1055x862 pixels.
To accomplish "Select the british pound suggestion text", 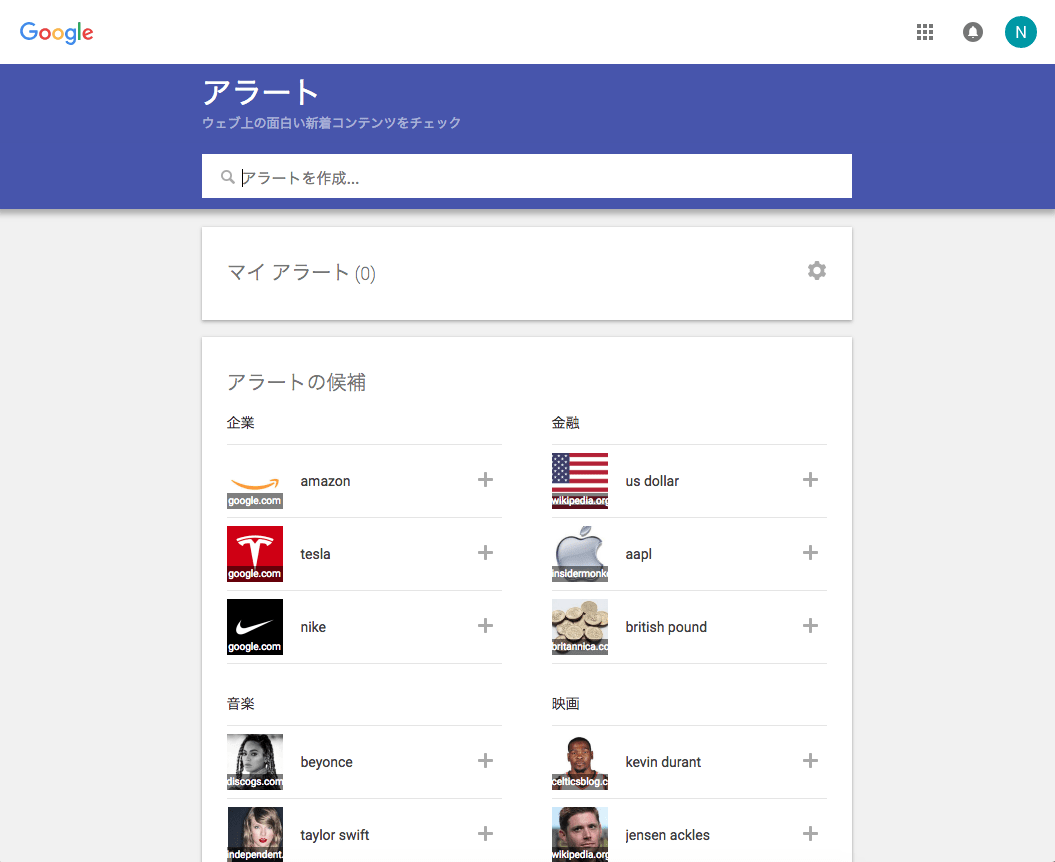I will [666, 627].
